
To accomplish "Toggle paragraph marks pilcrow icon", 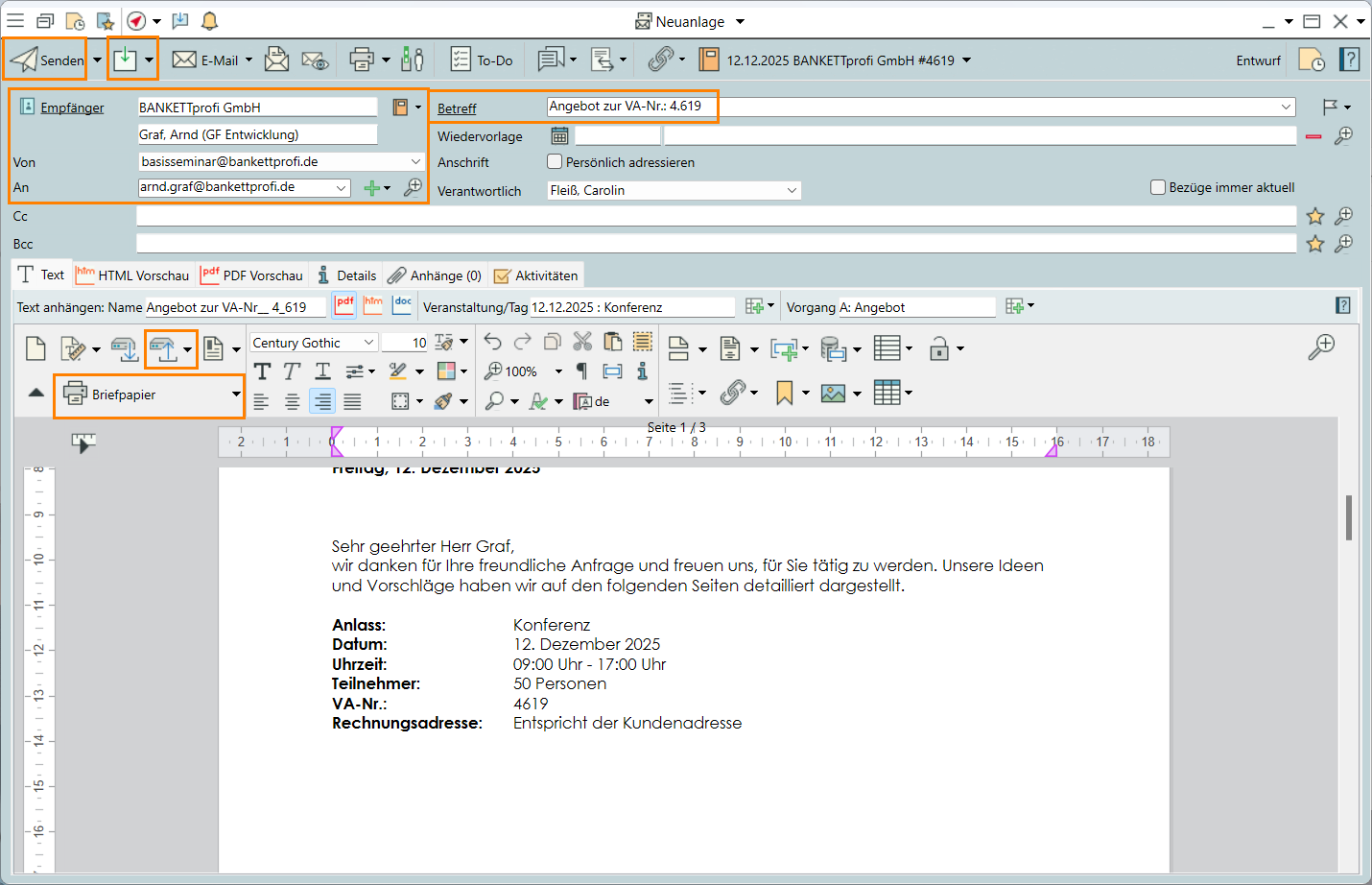I will tap(581, 371).
